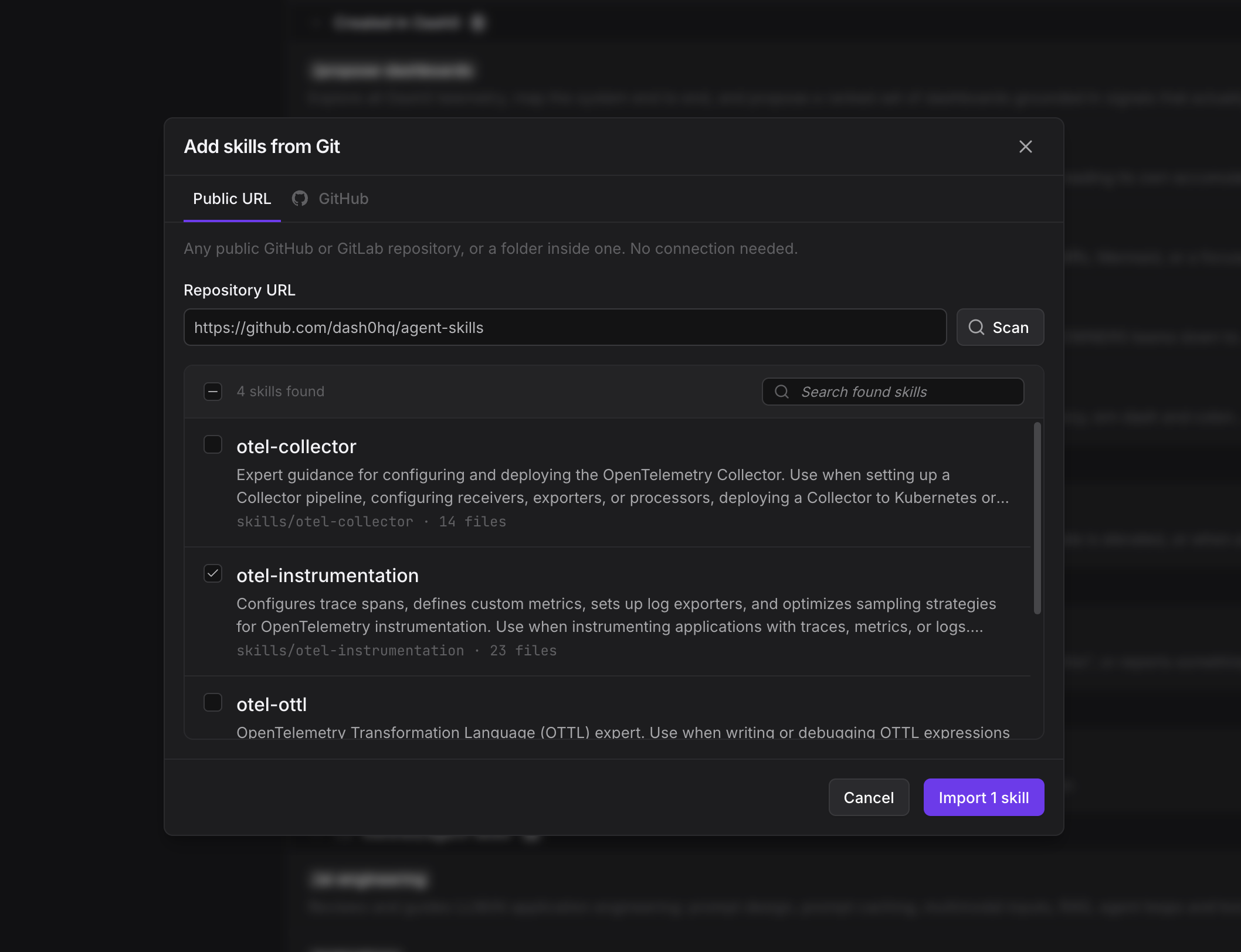This screenshot has width=1241, height=952.
Task: Focus the Repository URL input field
Action: pos(565,327)
